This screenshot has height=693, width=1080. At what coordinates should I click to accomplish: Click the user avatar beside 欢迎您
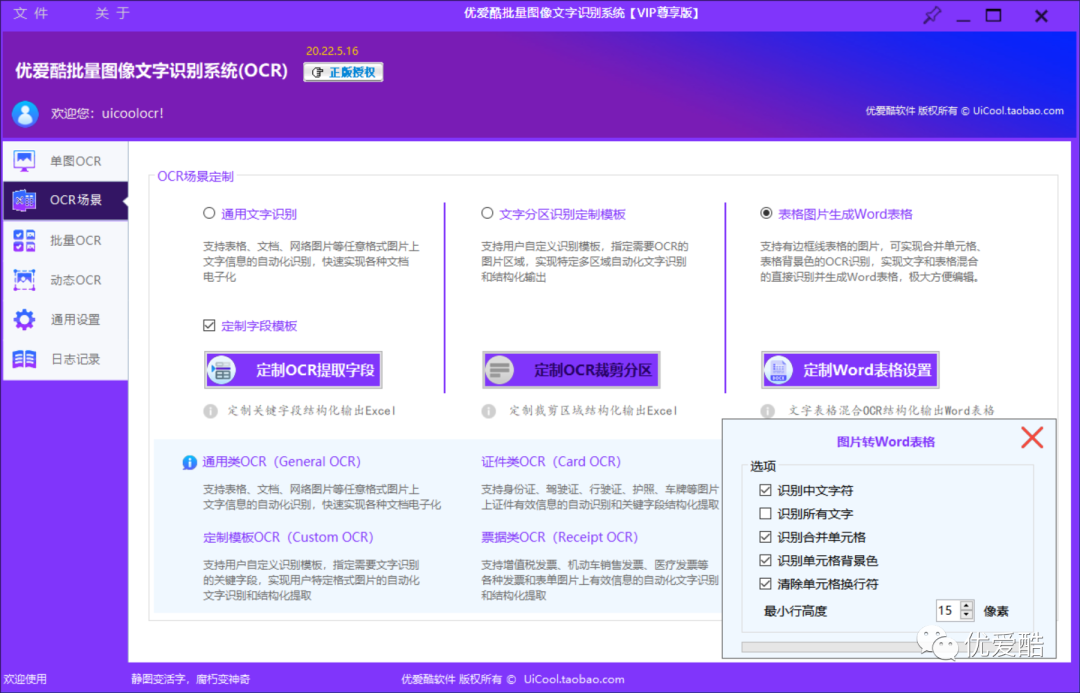[24, 113]
